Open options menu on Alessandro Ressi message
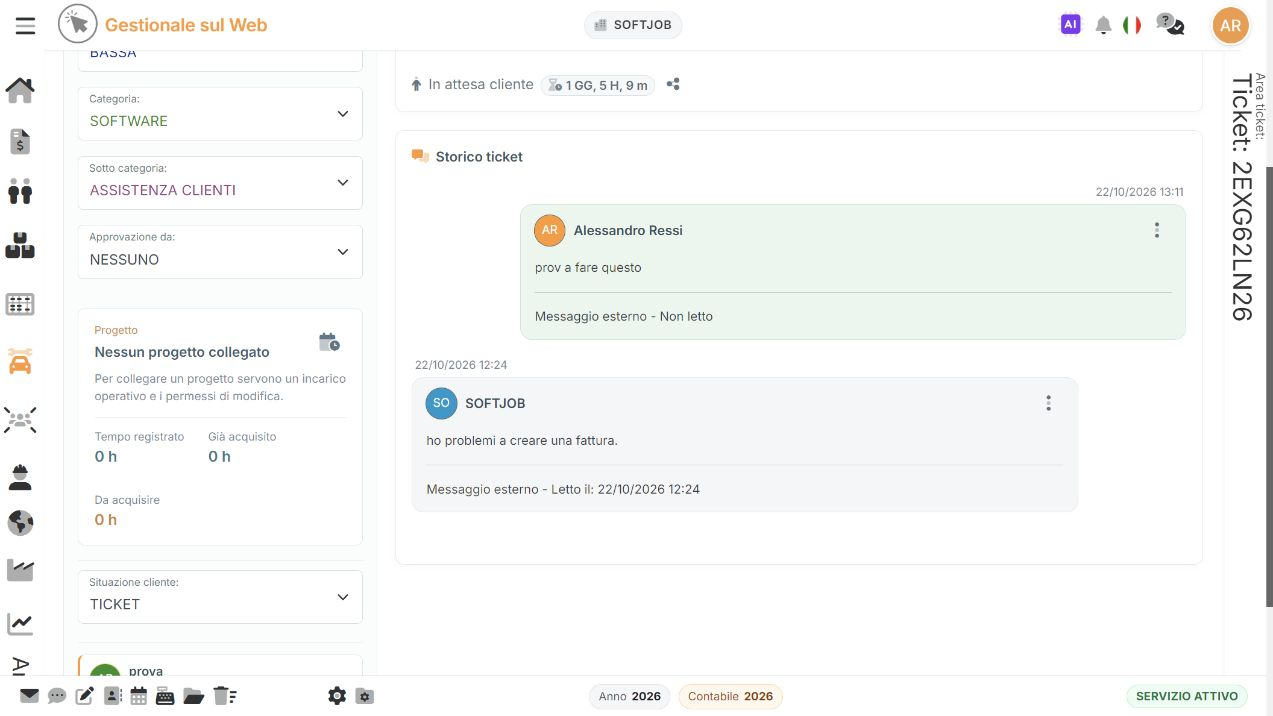 [1157, 230]
